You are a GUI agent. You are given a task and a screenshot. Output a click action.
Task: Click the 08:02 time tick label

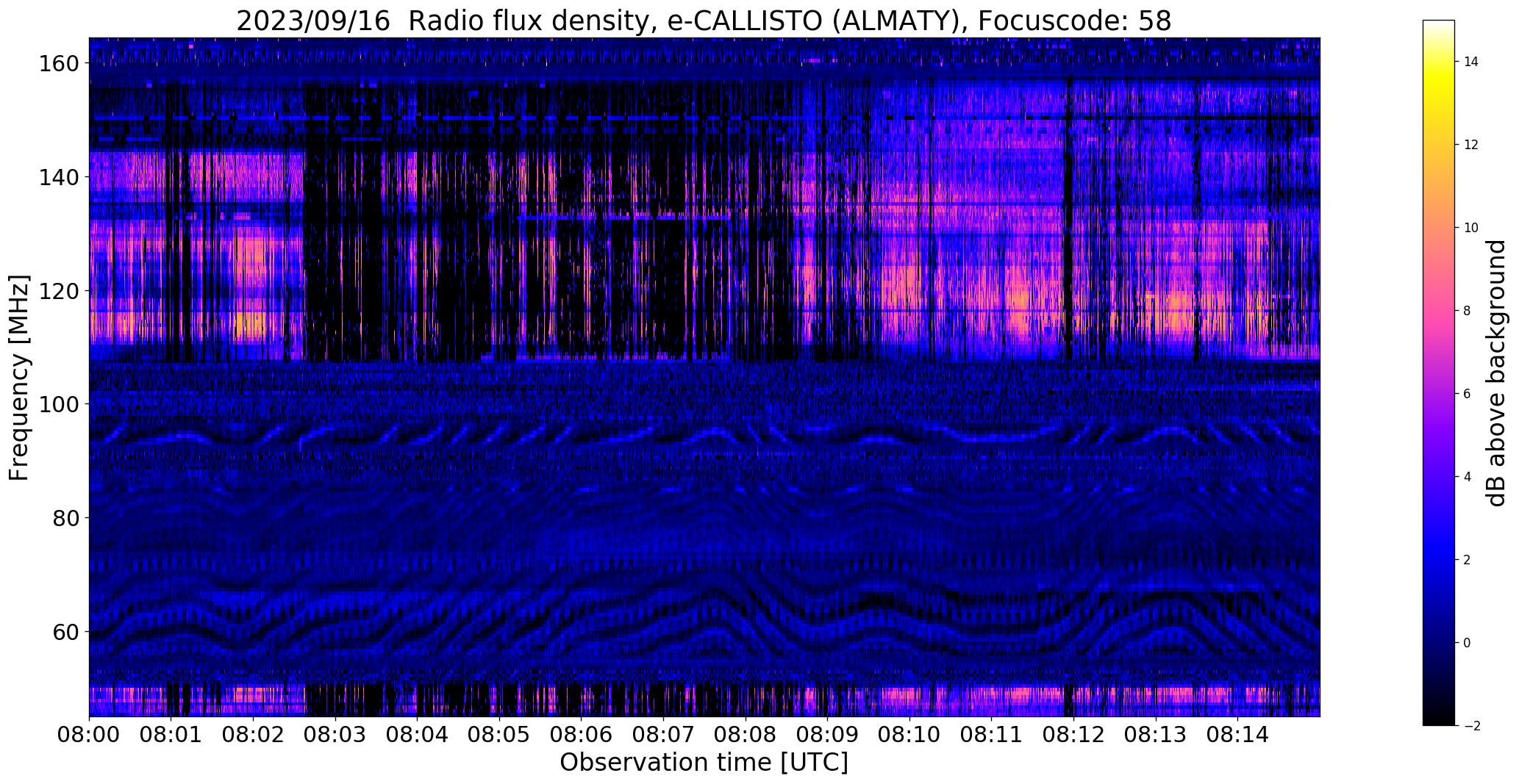253,735
